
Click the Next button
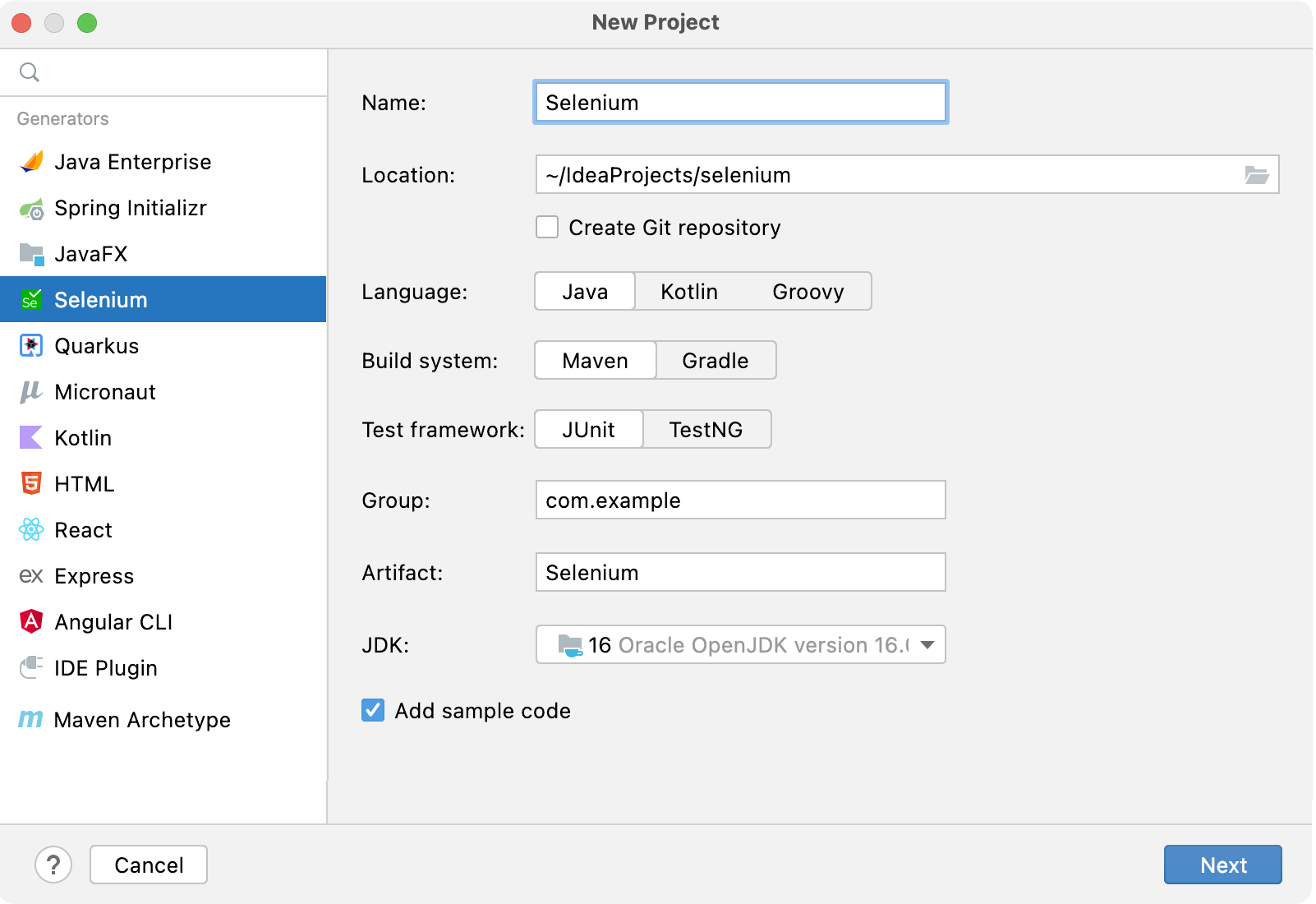pyautogui.click(x=1223, y=865)
